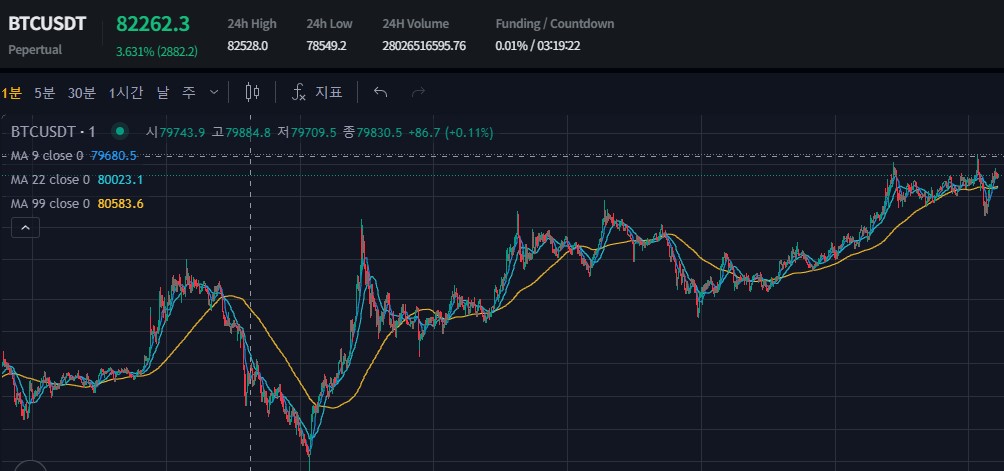
Task: Click the BTCUSDT symbol name in header
Action: click(x=47, y=24)
